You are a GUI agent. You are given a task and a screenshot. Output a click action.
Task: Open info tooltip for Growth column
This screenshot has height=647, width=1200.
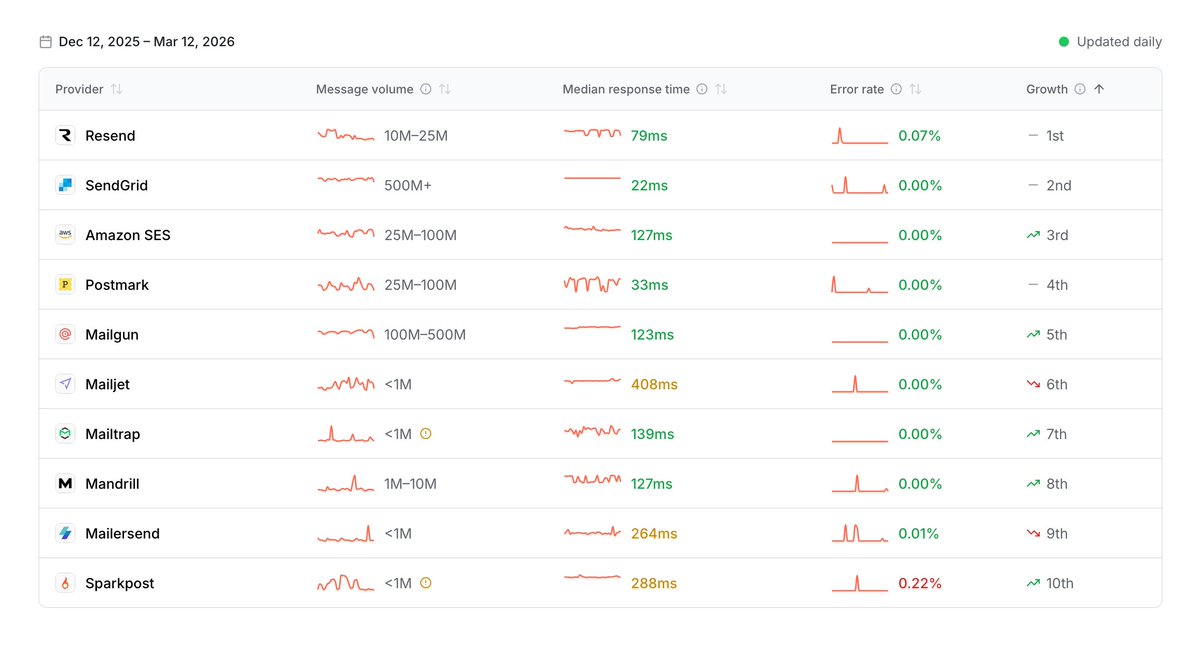click(x=1080, y=89)
